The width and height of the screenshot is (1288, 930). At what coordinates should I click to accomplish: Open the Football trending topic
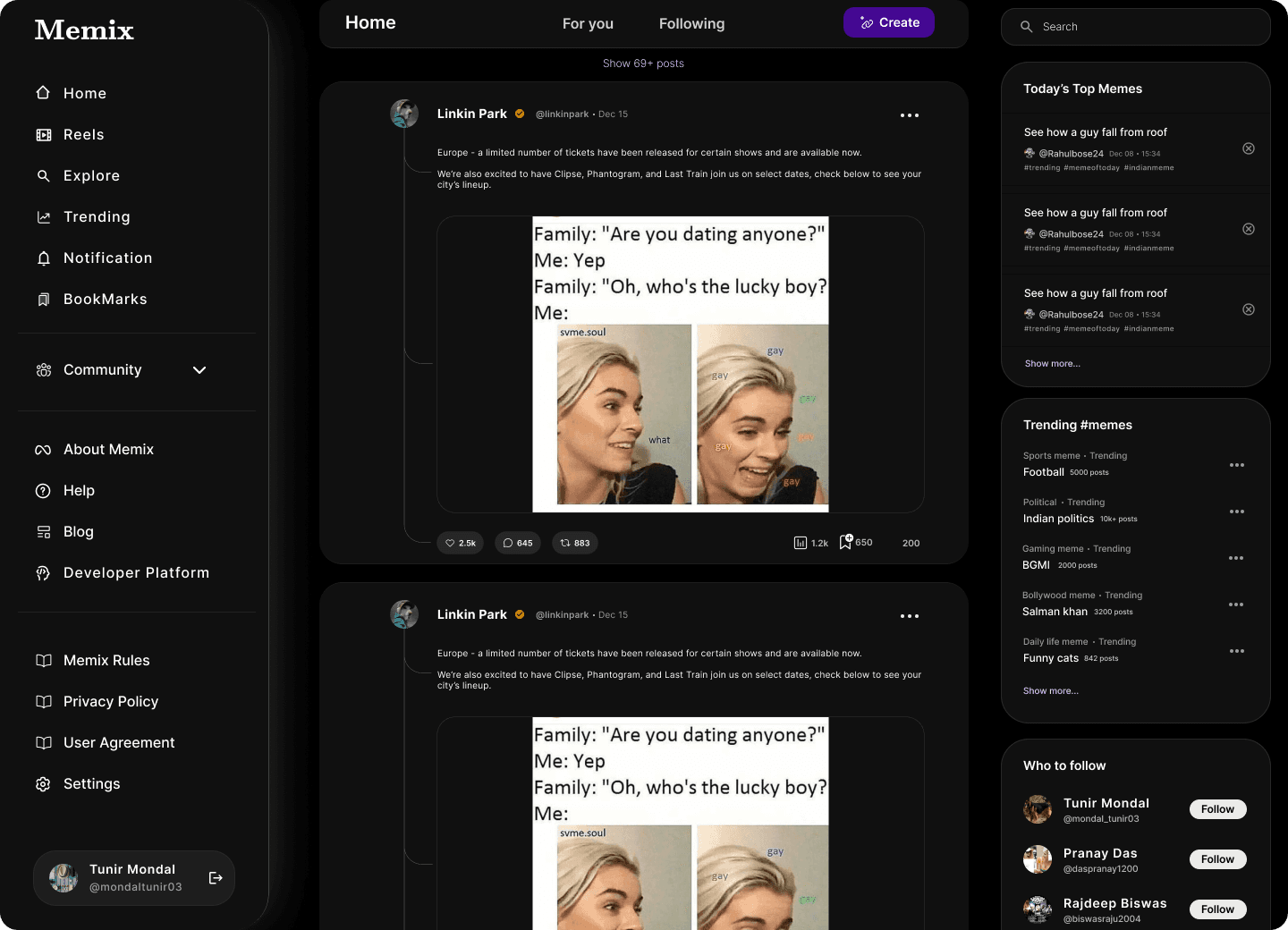(1044, 472)
